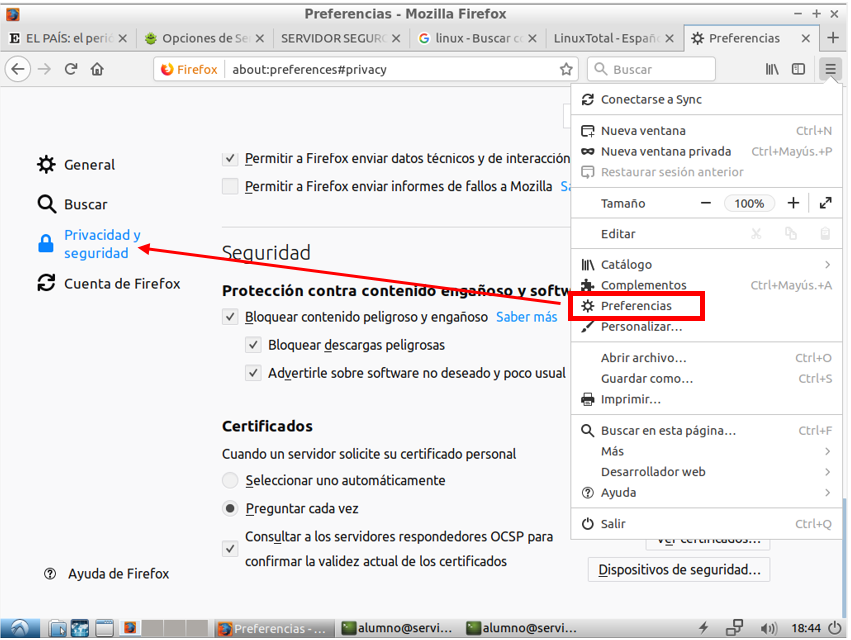Screen dimensions: 851x640
Task: Close the Opciones de Se tab
Action: (x=260, y=39)
